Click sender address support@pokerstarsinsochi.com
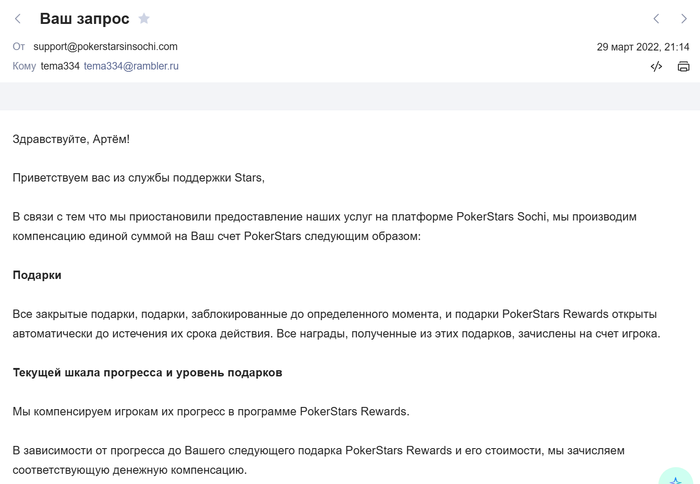Screen dimensions: 700x484 [105, 46]
